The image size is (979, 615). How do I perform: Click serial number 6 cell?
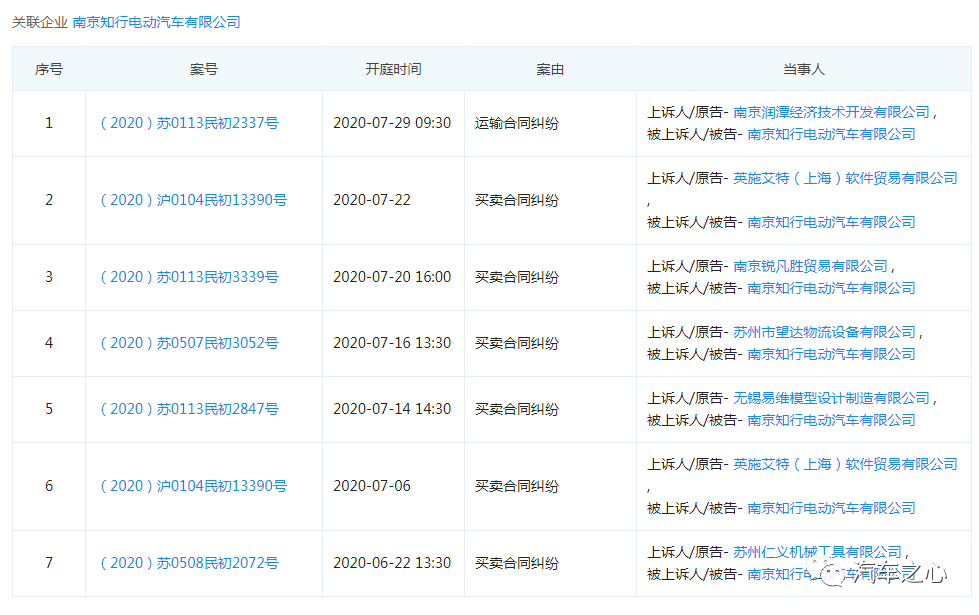coord(49,486)
